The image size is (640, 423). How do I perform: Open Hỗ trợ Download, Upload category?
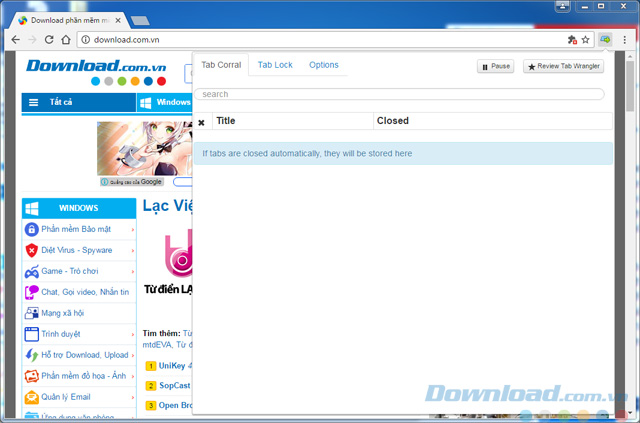(85, 355)
